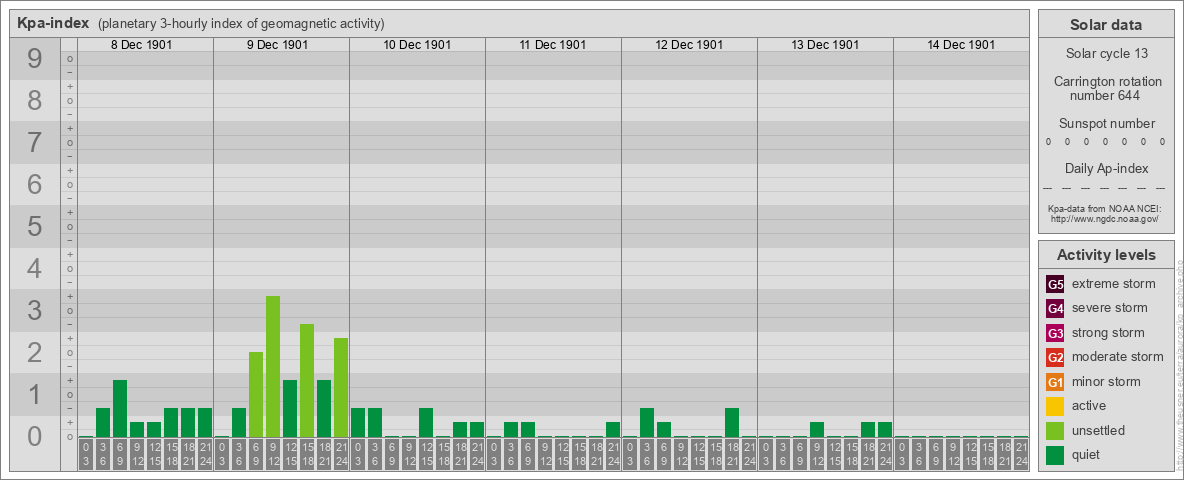Click the 9 Dec 21-24 hour unsettled bar
Image resolution: width=1184 pixels, height=480 pixels.
(x=341, y=387)
